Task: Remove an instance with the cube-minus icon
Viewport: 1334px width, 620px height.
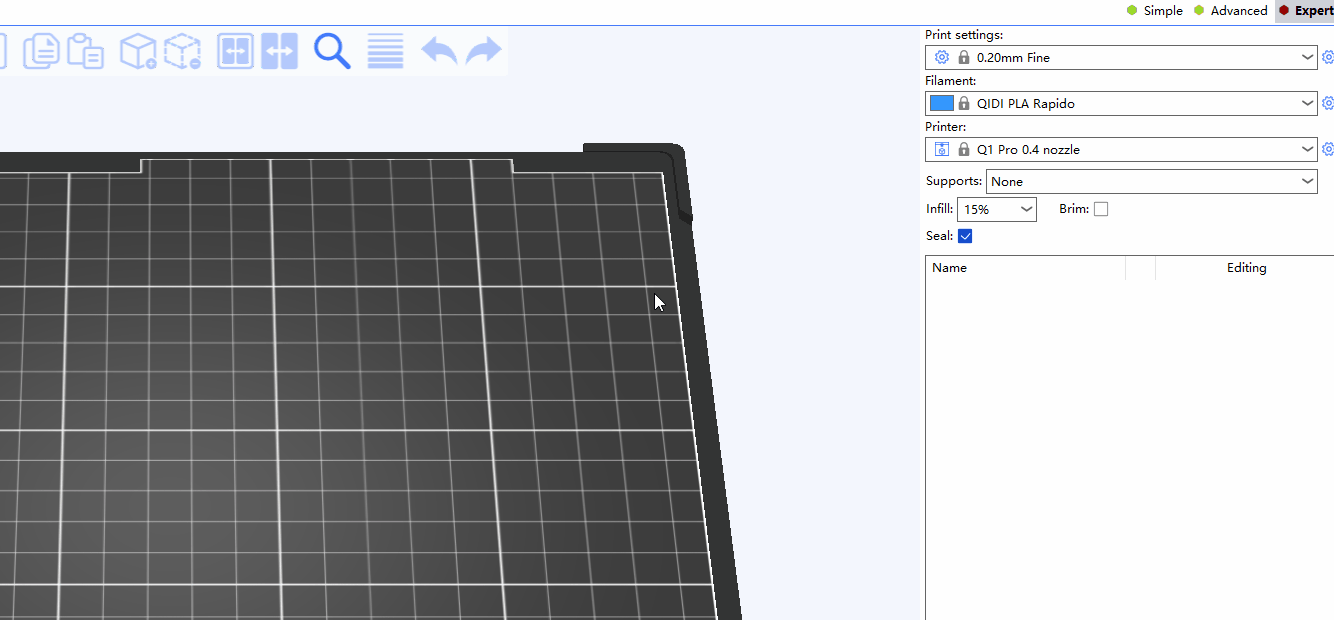Action: [182, 51]
